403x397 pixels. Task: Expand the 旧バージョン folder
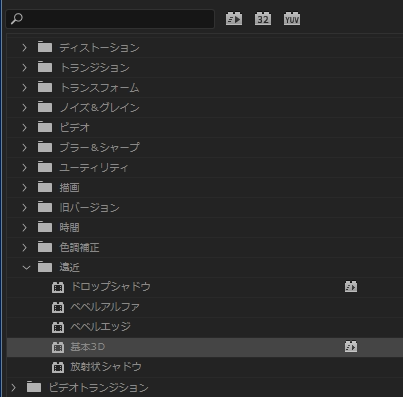click(24, 208)
